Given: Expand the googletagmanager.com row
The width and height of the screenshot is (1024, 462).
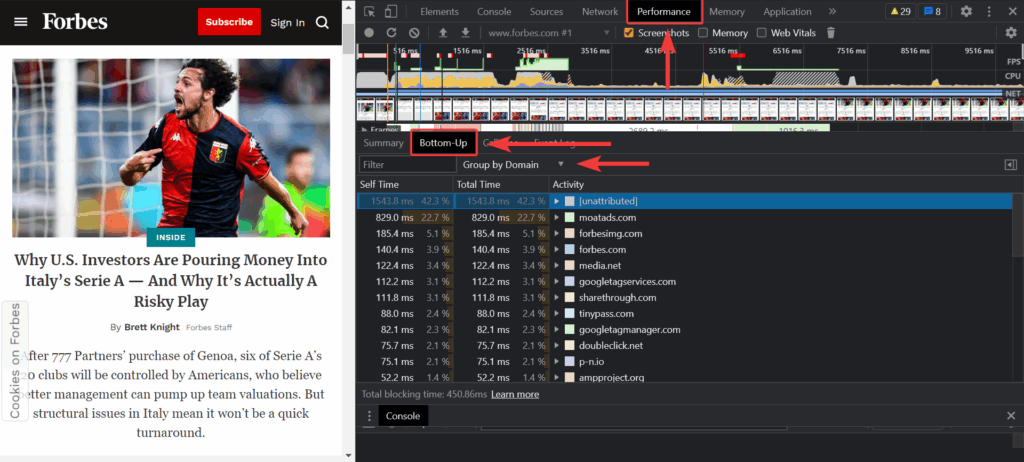Looking at the screenshot, I should (x=557, y=329).
